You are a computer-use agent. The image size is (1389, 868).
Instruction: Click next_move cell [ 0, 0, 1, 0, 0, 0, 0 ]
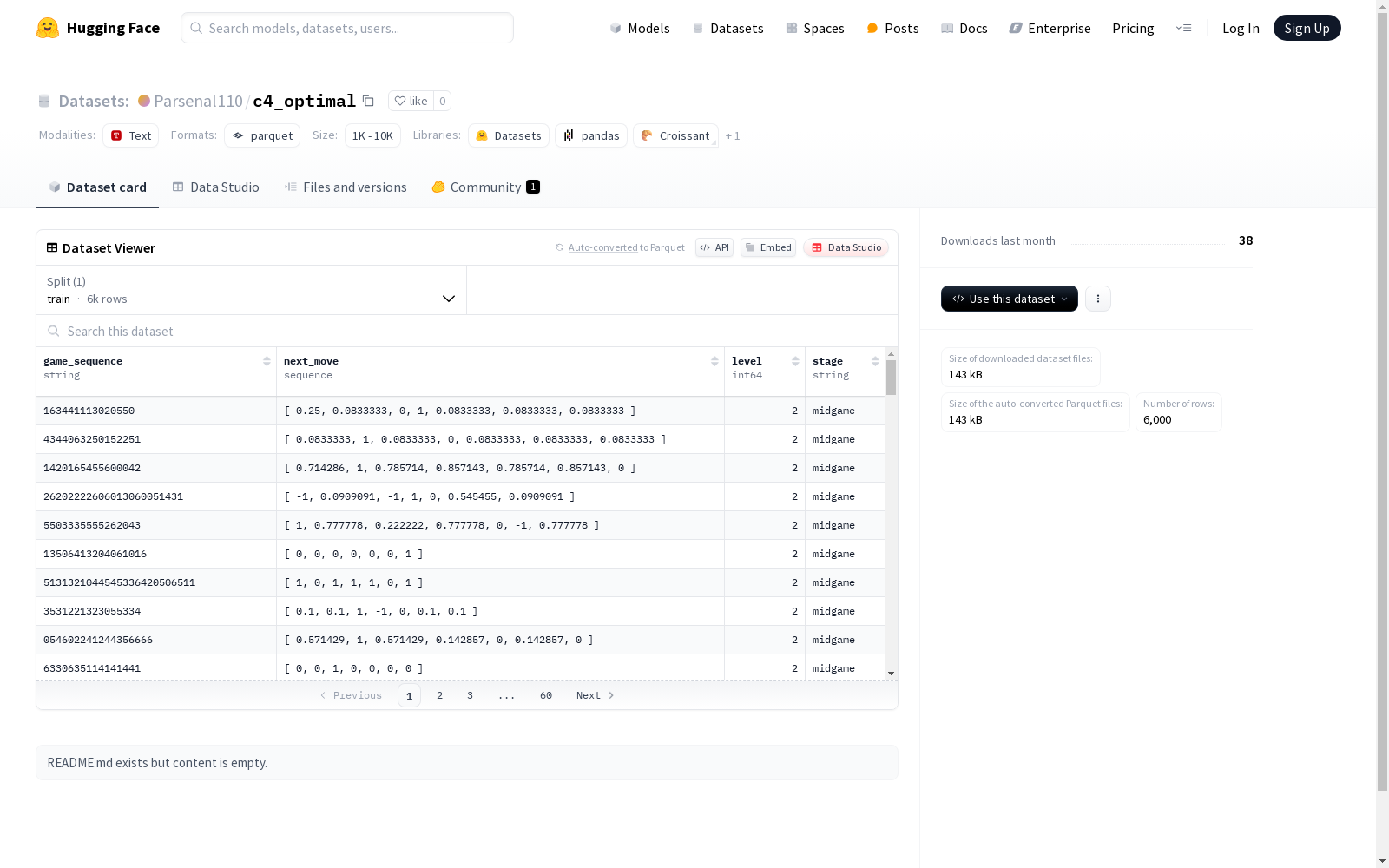[500, 667]
